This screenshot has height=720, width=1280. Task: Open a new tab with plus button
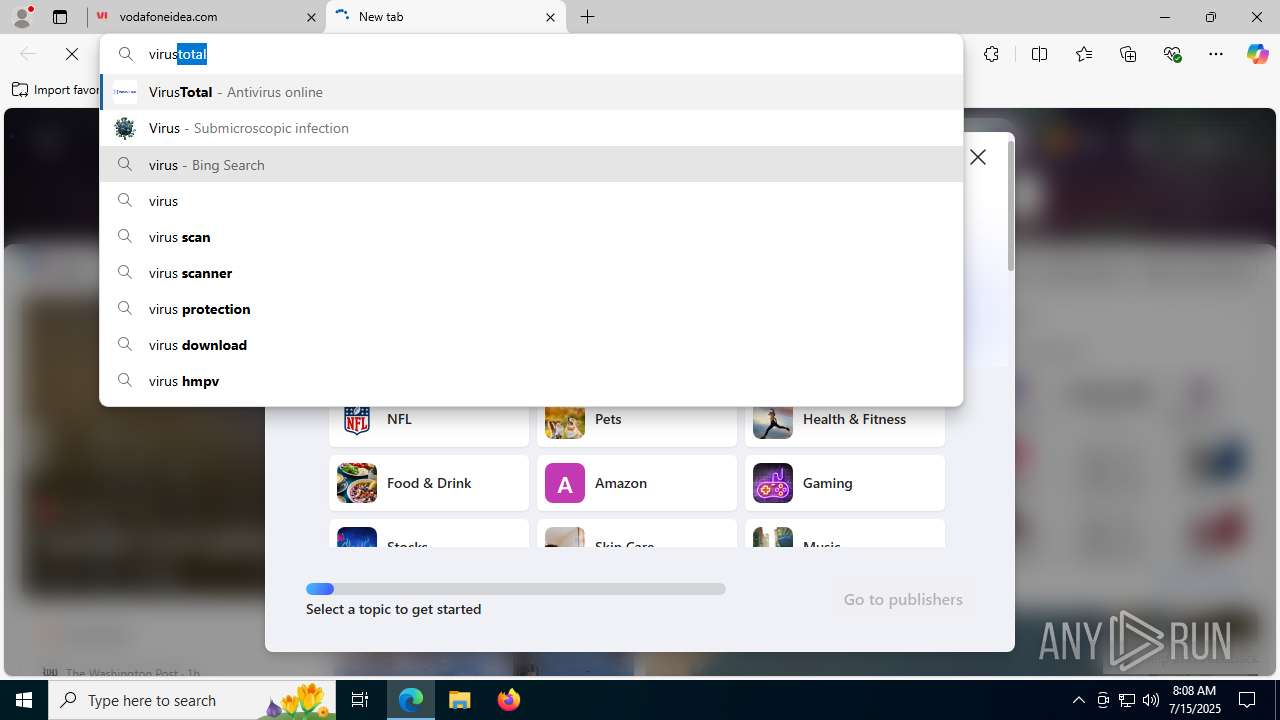coord(588,17)
